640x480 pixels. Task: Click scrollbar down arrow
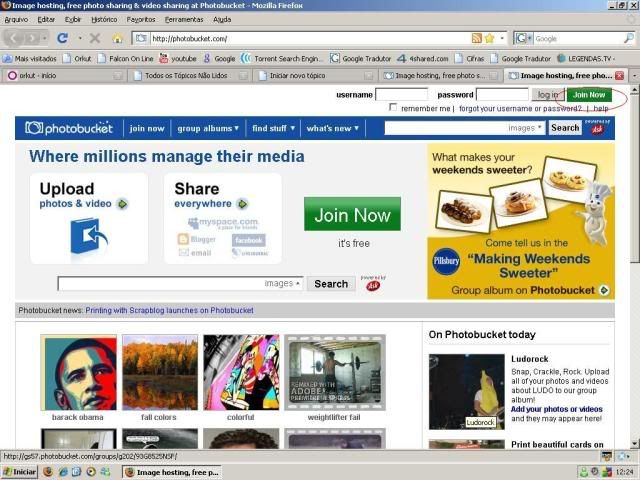[x=635, y=444]
